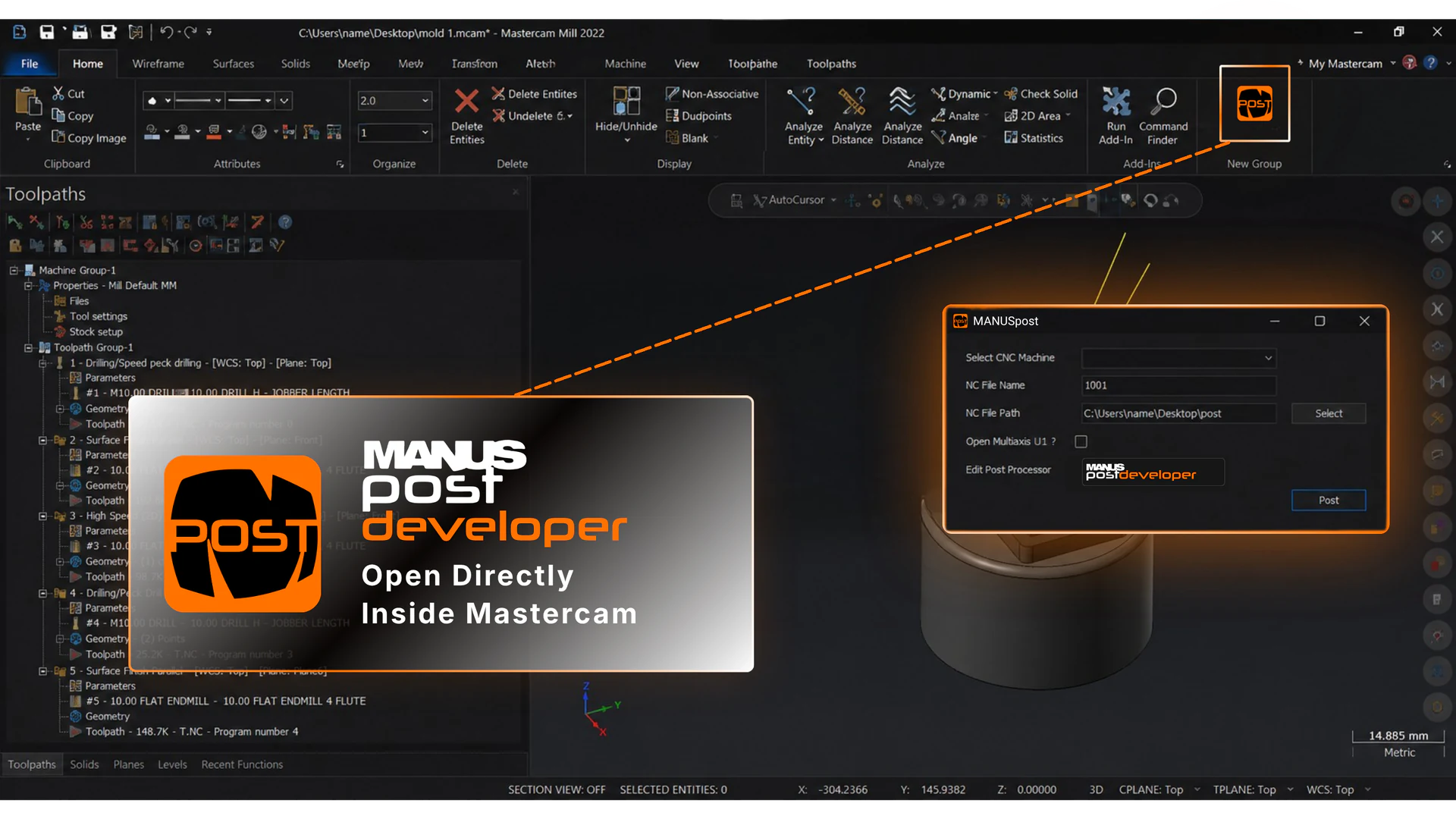Image resolution: width=1456 pixels, height=819 pixels.
Task: Click the Copy Image icon
Action: [x=58, y=137]
